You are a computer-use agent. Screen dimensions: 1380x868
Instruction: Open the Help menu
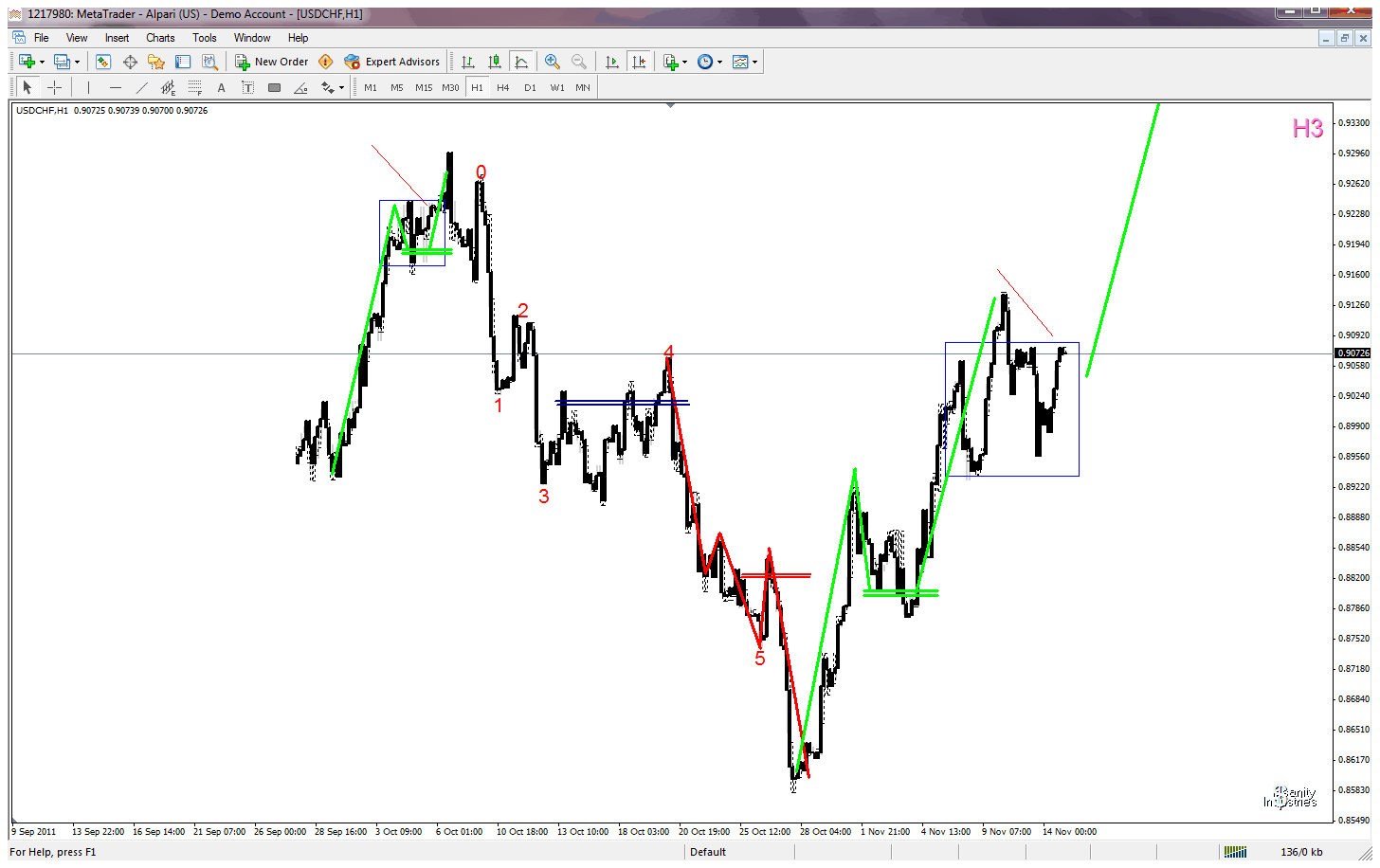coord(299,38)
